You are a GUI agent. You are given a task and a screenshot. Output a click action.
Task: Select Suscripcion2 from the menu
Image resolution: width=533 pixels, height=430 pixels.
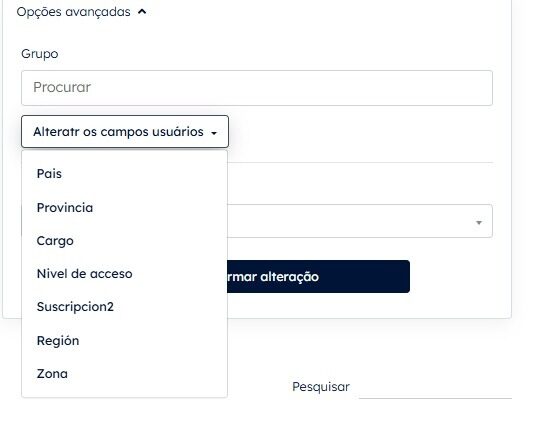click(x=75, y=307)
